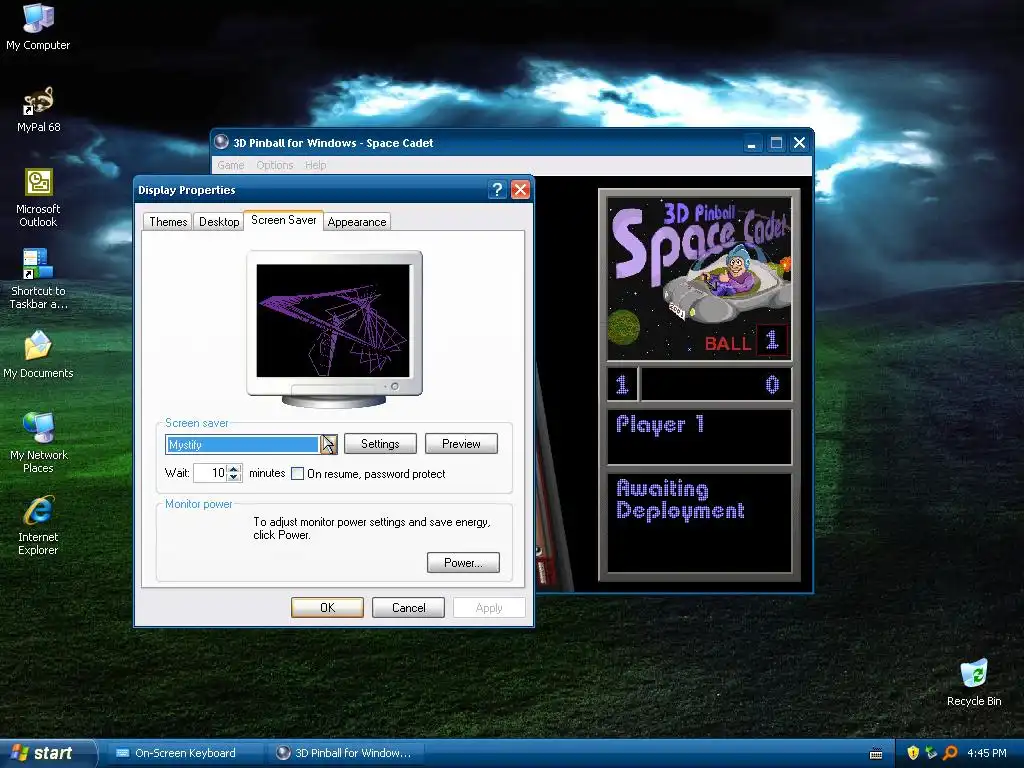Open the start menu
The image size is (1024, 768).
[x=47, y=753]
